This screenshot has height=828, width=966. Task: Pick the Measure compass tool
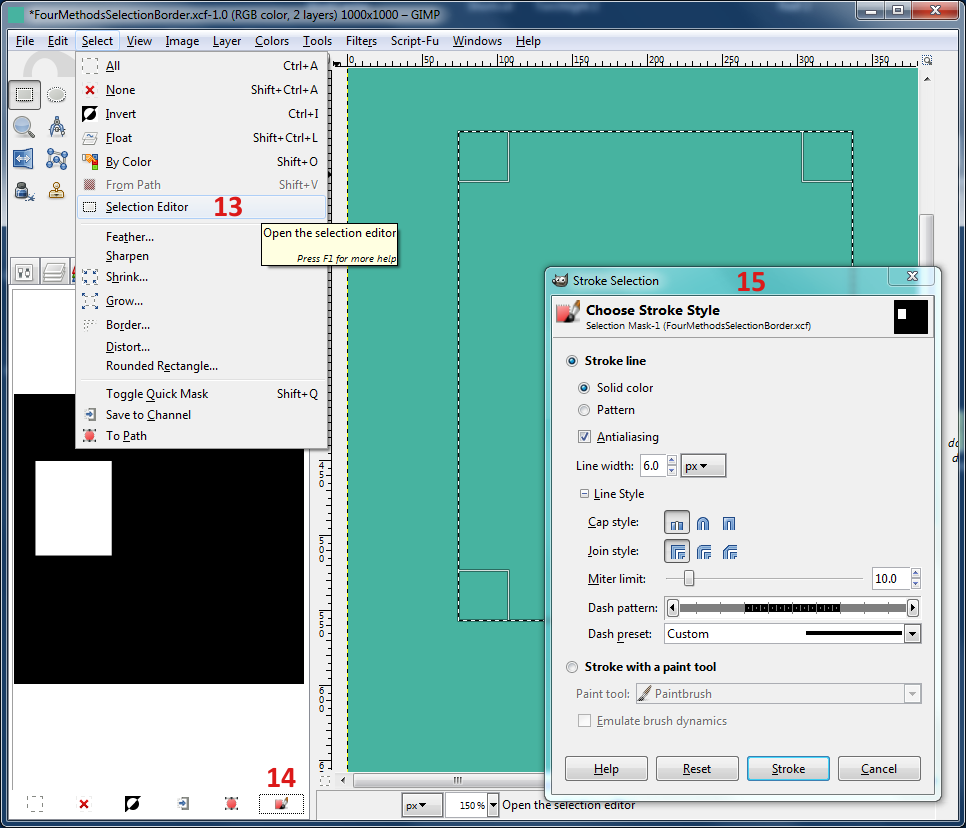57,127
